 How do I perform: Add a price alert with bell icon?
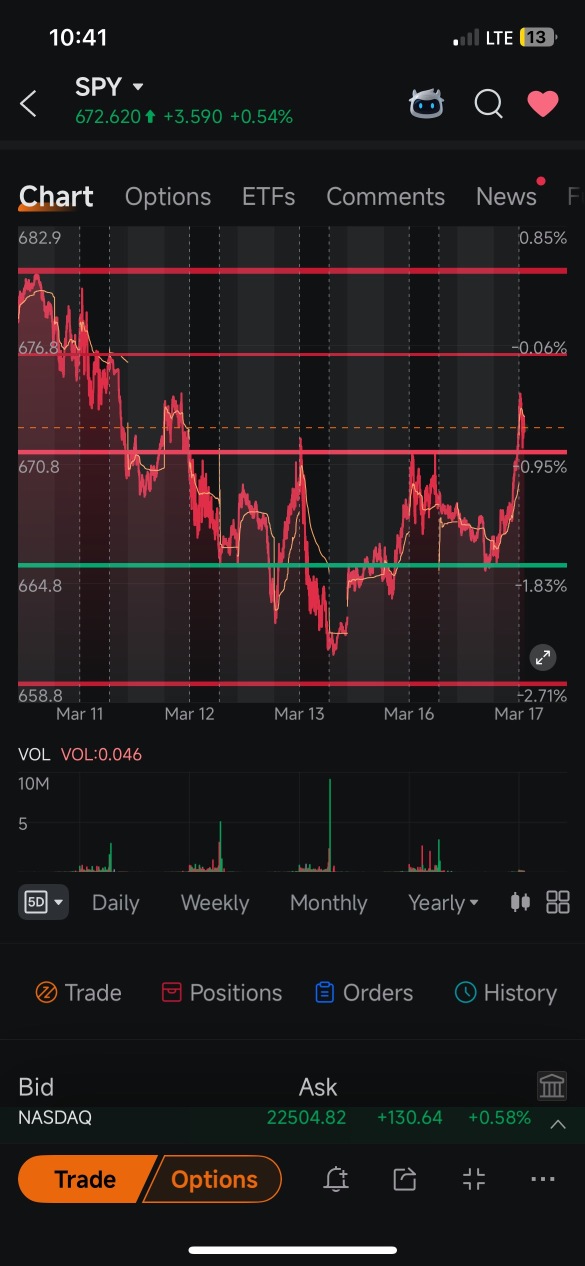click(x=336, y=1180)
